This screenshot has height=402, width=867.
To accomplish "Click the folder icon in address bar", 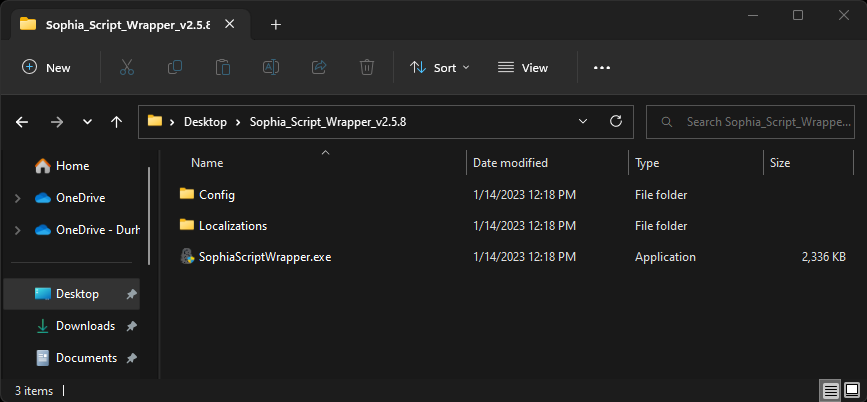I will click(155, 121).
